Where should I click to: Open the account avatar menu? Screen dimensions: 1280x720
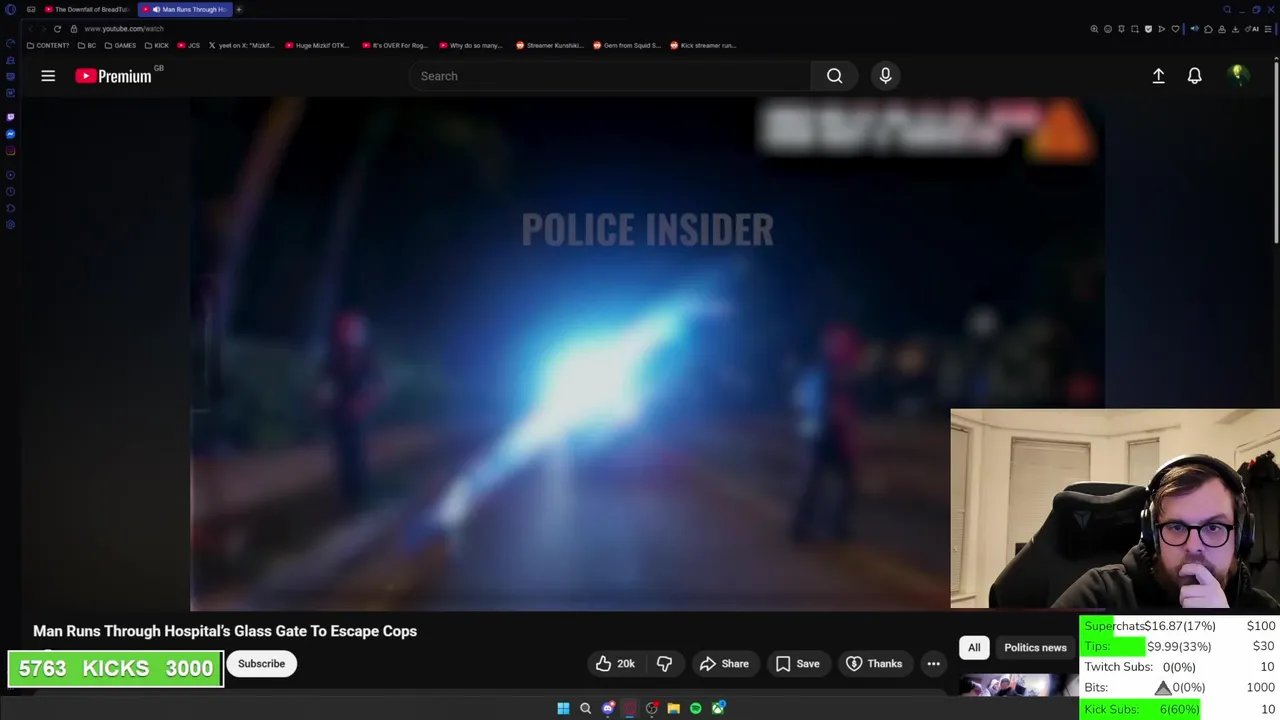coord(1237,75)
